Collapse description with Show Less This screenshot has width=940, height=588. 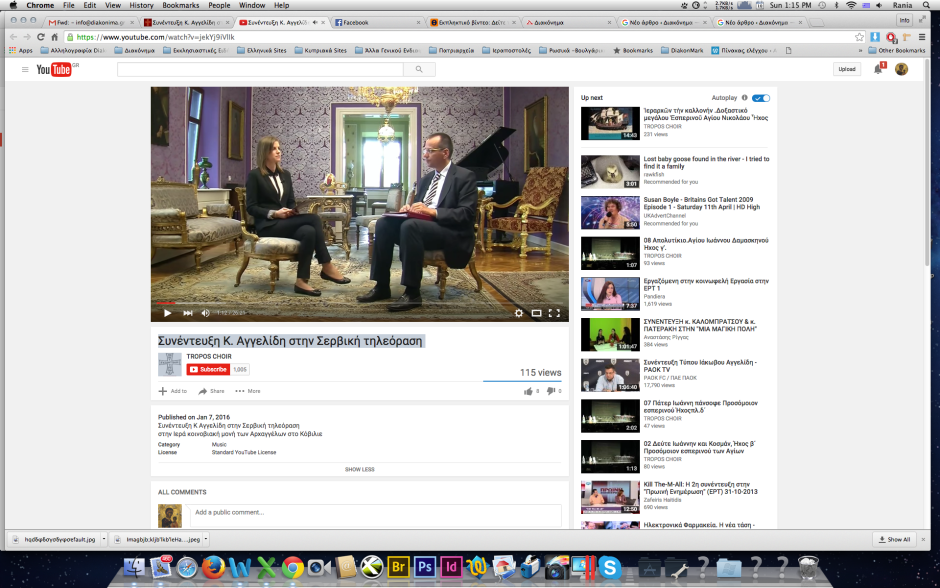click(360, 469)
